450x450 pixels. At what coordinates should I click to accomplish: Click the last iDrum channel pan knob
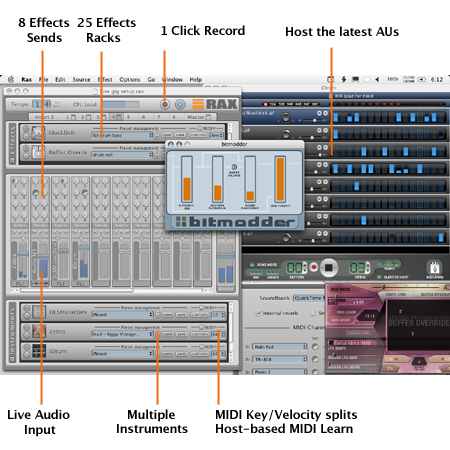pos(286,238)
